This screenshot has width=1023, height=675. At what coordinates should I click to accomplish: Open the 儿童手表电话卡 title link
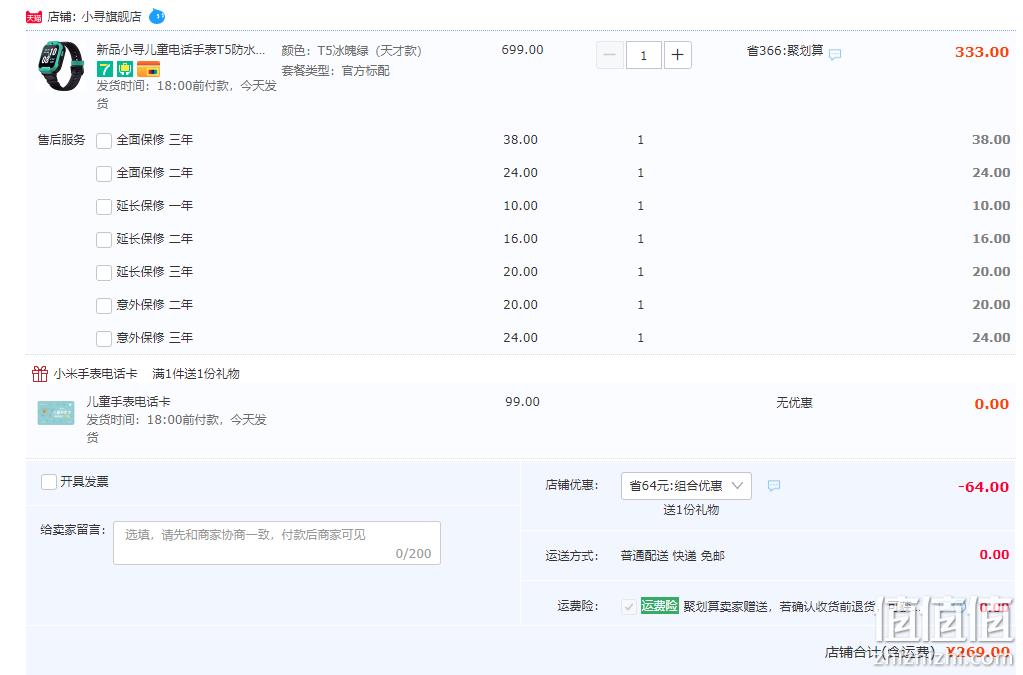129,402
